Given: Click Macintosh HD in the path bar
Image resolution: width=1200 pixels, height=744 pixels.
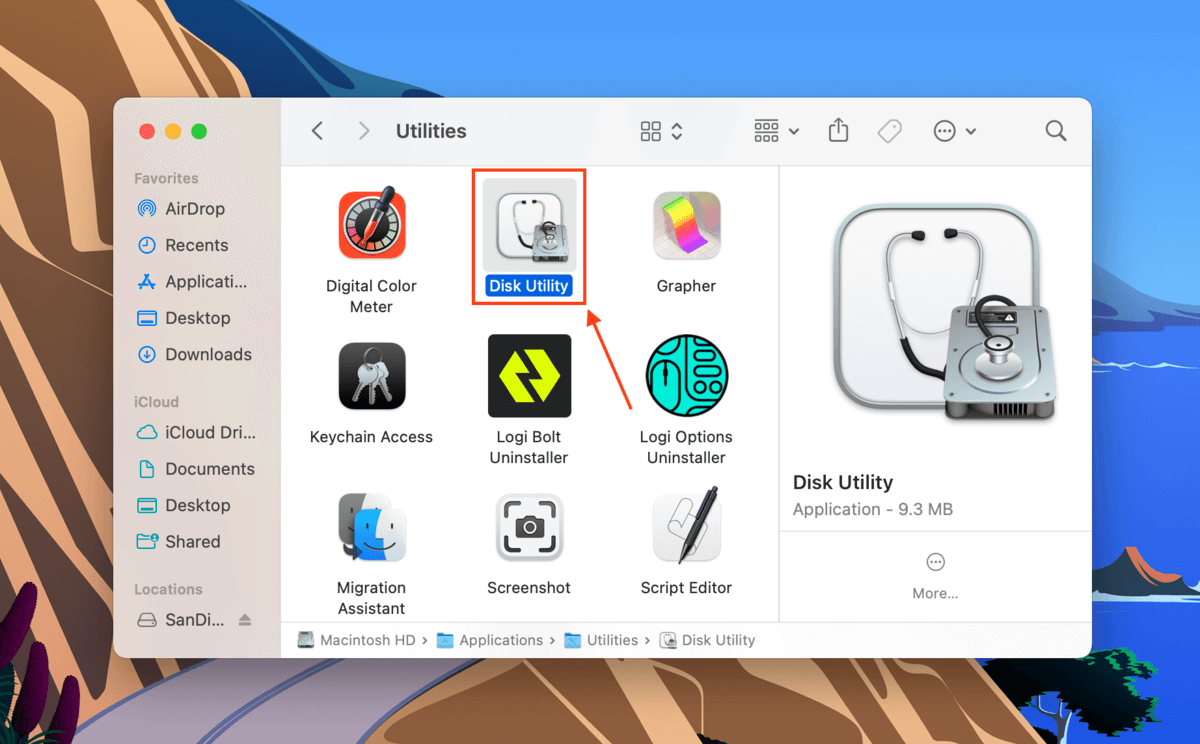Looking at the screenshot, I should pyautogui.click(x=356, y=640).
